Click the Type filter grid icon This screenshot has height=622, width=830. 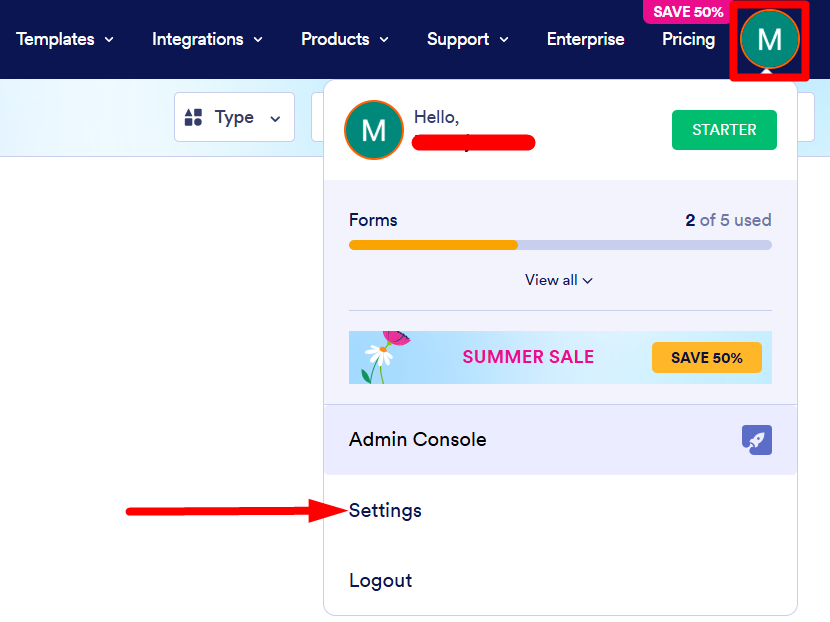[x=194, y=118]
